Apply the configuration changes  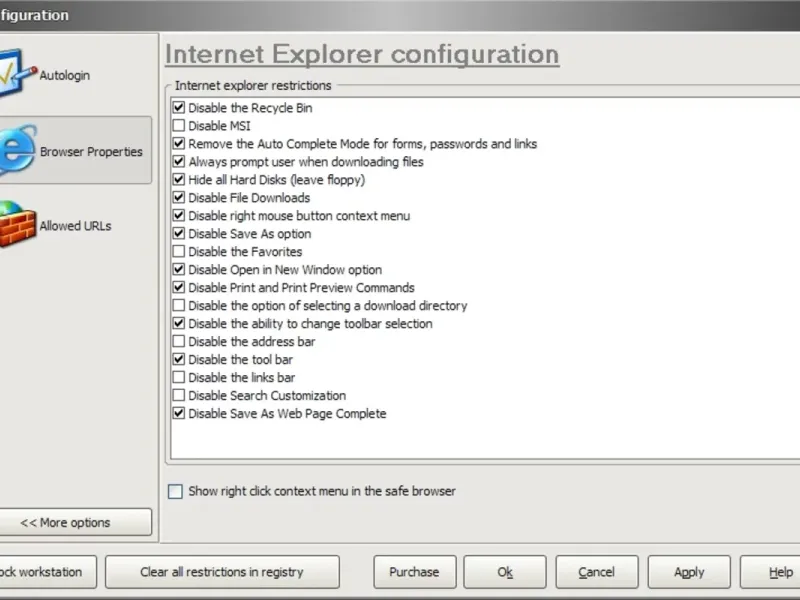(x=689, y=572)
